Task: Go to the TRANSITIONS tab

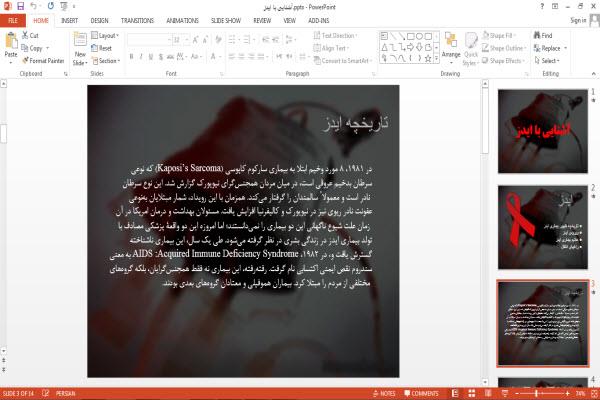Action: pos(137,21)
